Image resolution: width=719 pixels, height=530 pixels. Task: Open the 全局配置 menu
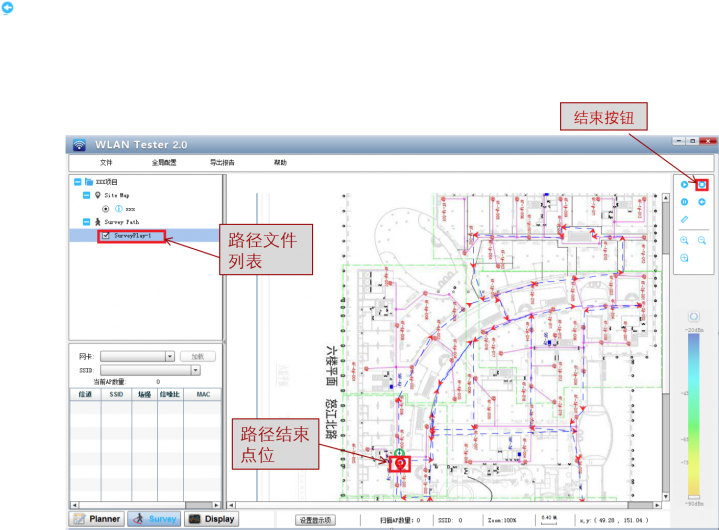164,162
